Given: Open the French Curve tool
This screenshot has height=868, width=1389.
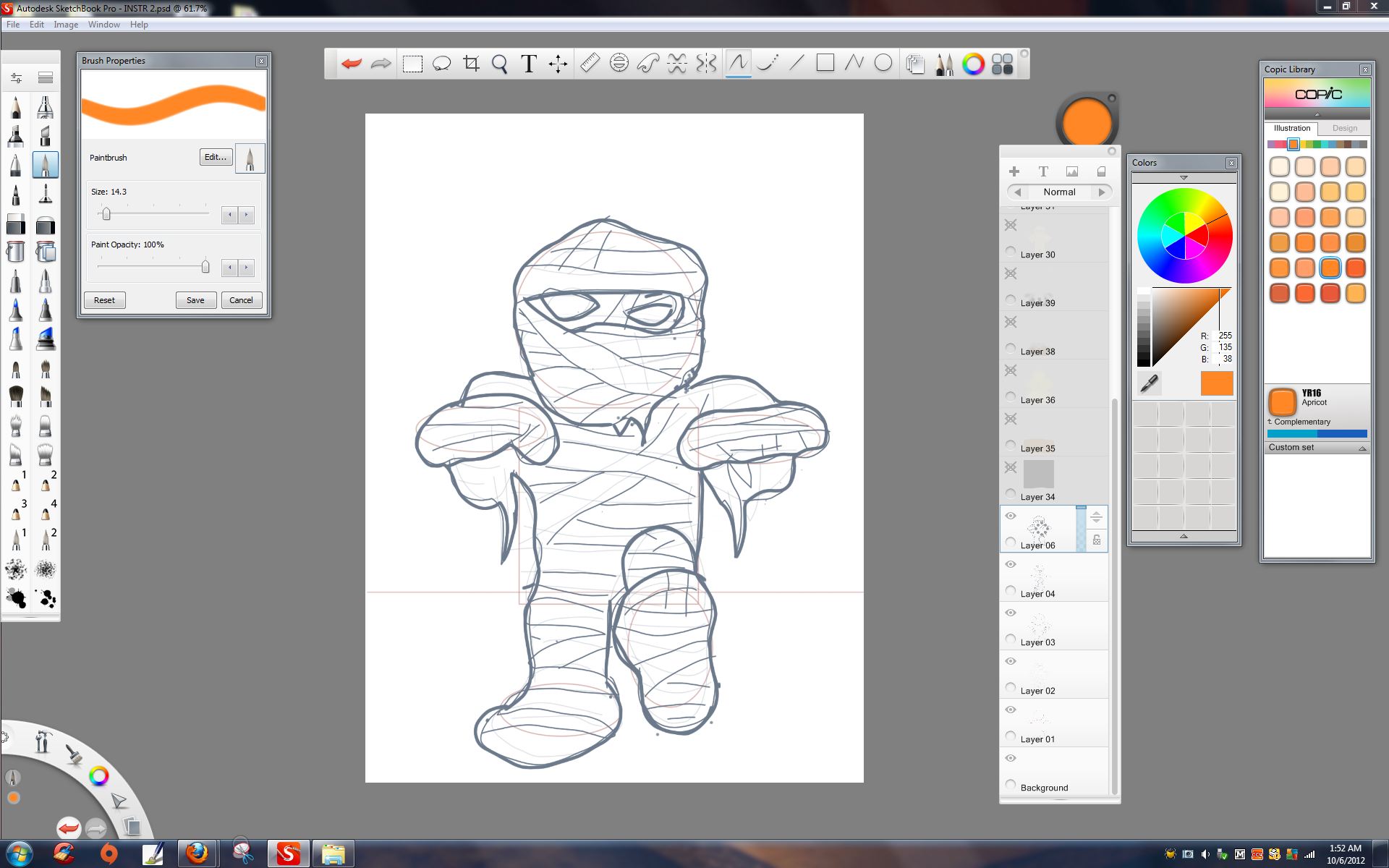Looking at the screenshot, I should [647, 64].
